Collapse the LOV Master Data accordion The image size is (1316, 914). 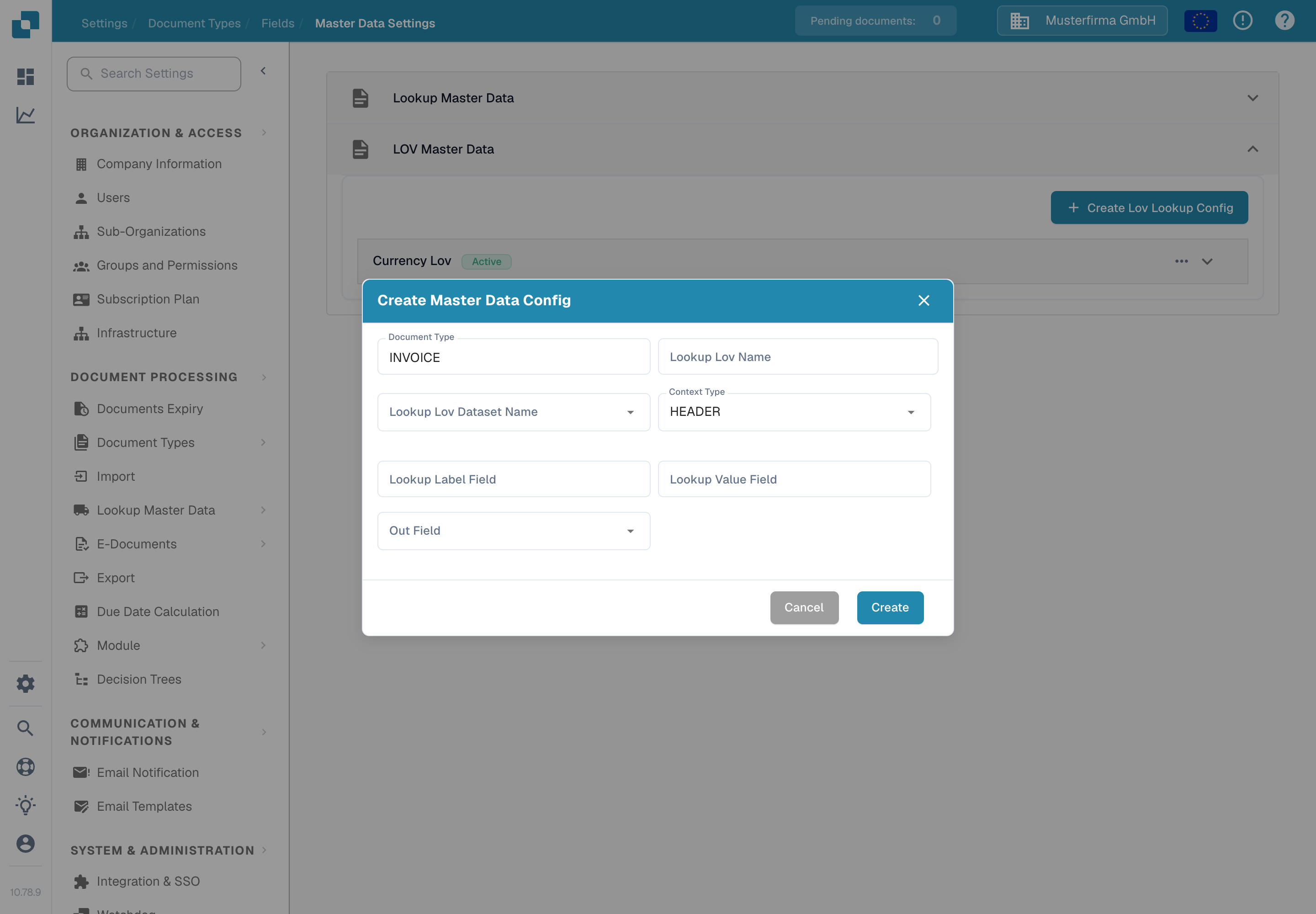(x=802, y=149)
